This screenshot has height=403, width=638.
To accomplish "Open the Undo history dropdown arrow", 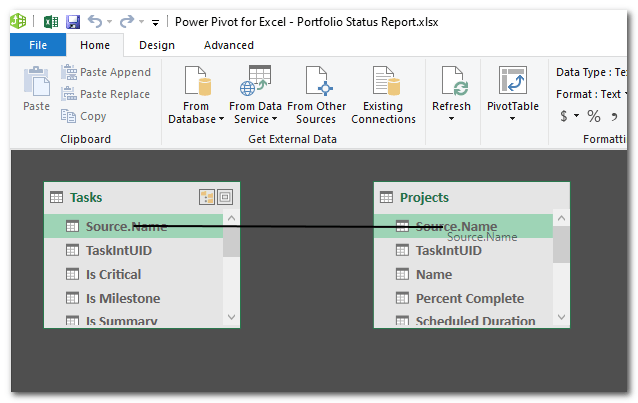I will pos(109,22).
